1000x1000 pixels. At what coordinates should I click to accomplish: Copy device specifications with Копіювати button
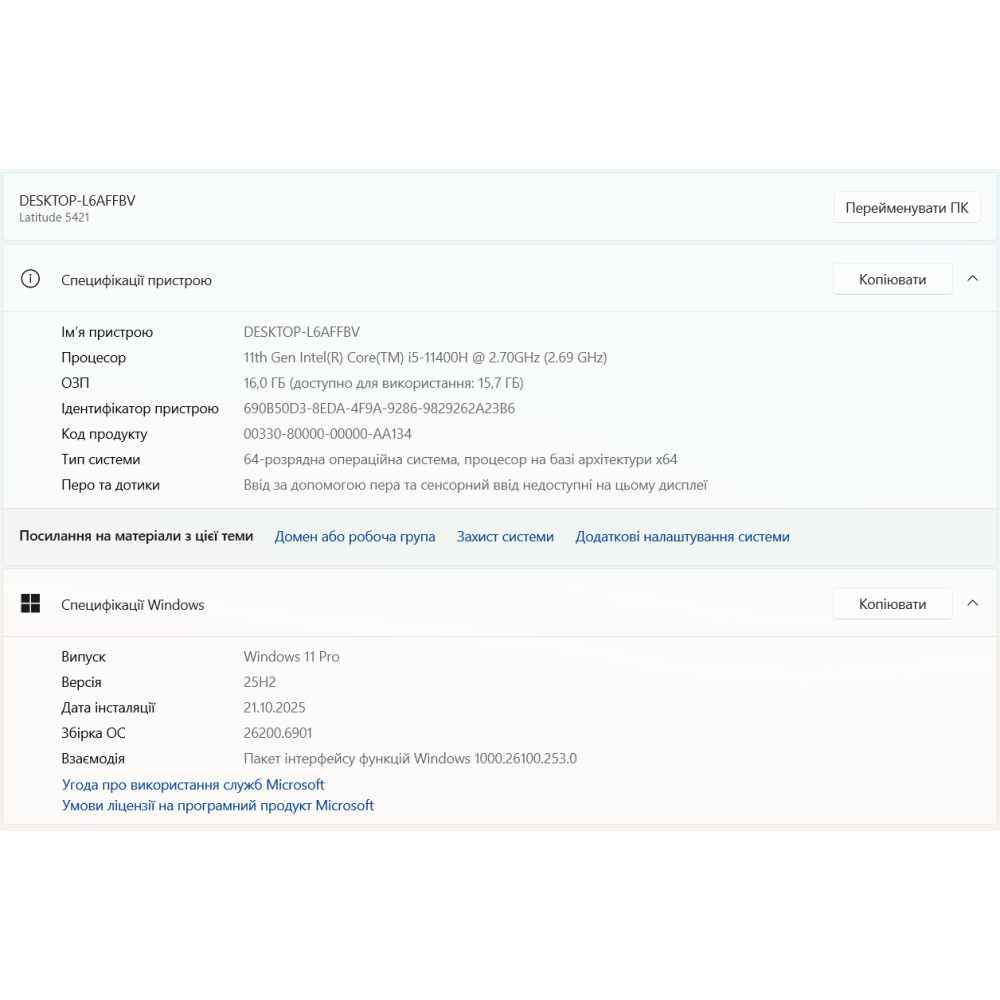(x=892, y=279)
